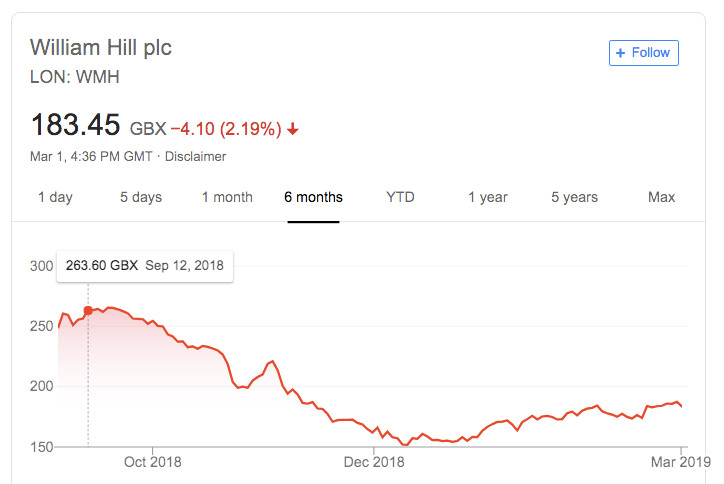The height and width of the screenshot is (484, 724).
Task: Select the 5 days range tab
Action: [141, 197]
